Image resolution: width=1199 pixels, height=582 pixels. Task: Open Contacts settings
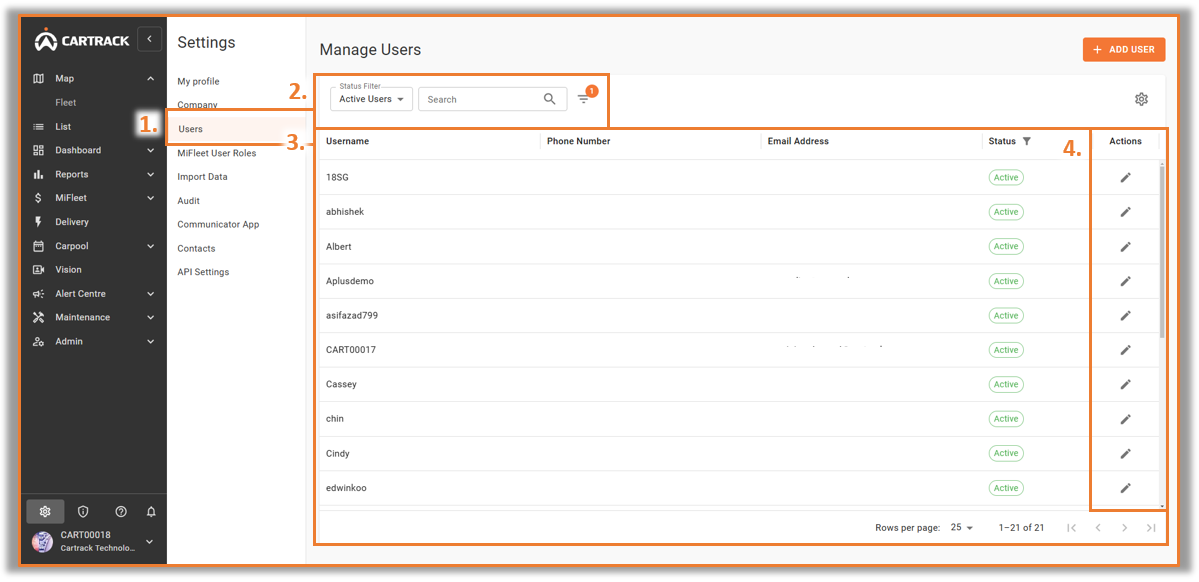196,249
